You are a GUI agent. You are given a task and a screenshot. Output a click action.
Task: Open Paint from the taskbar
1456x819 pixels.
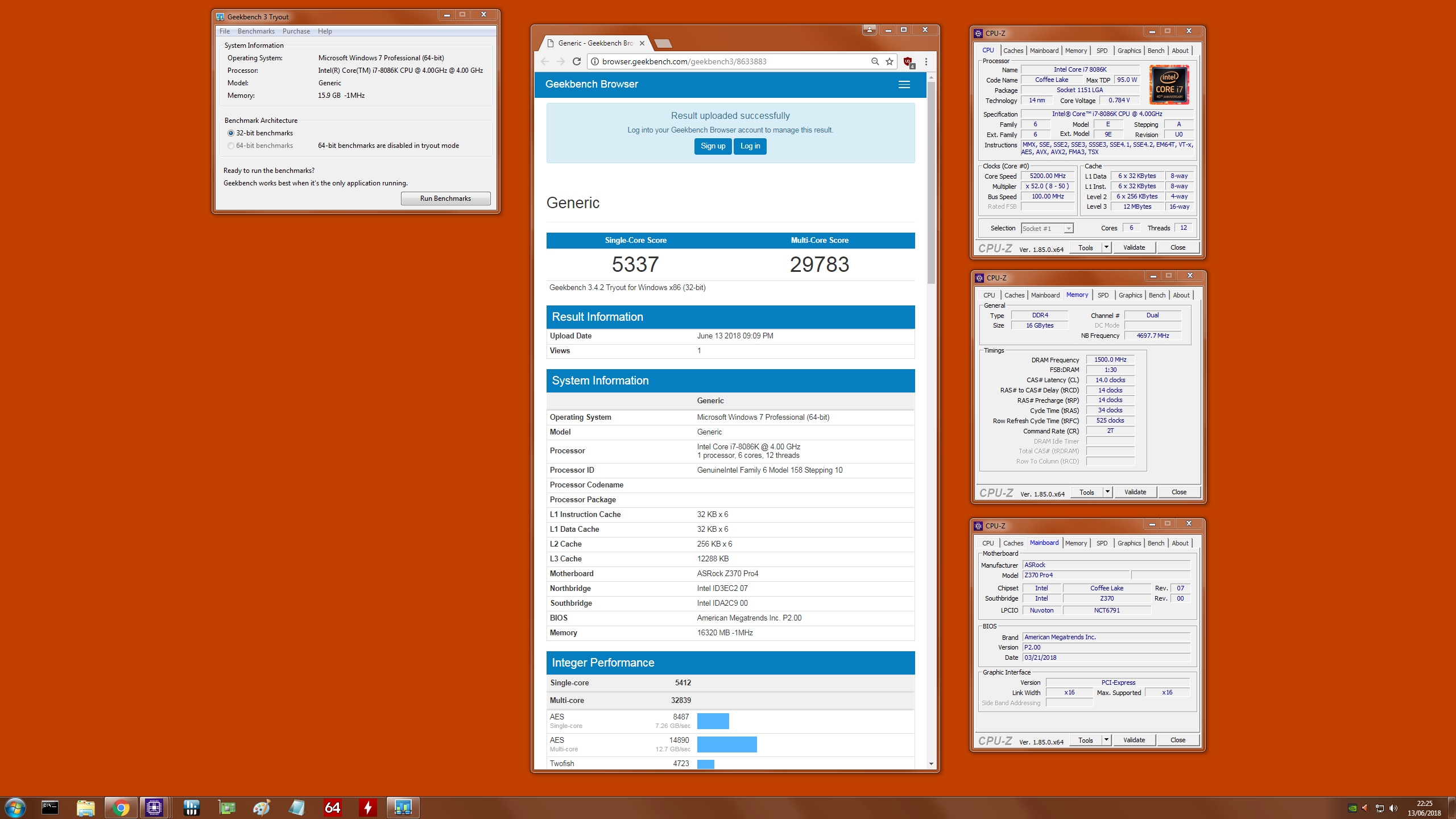[262, 808]
